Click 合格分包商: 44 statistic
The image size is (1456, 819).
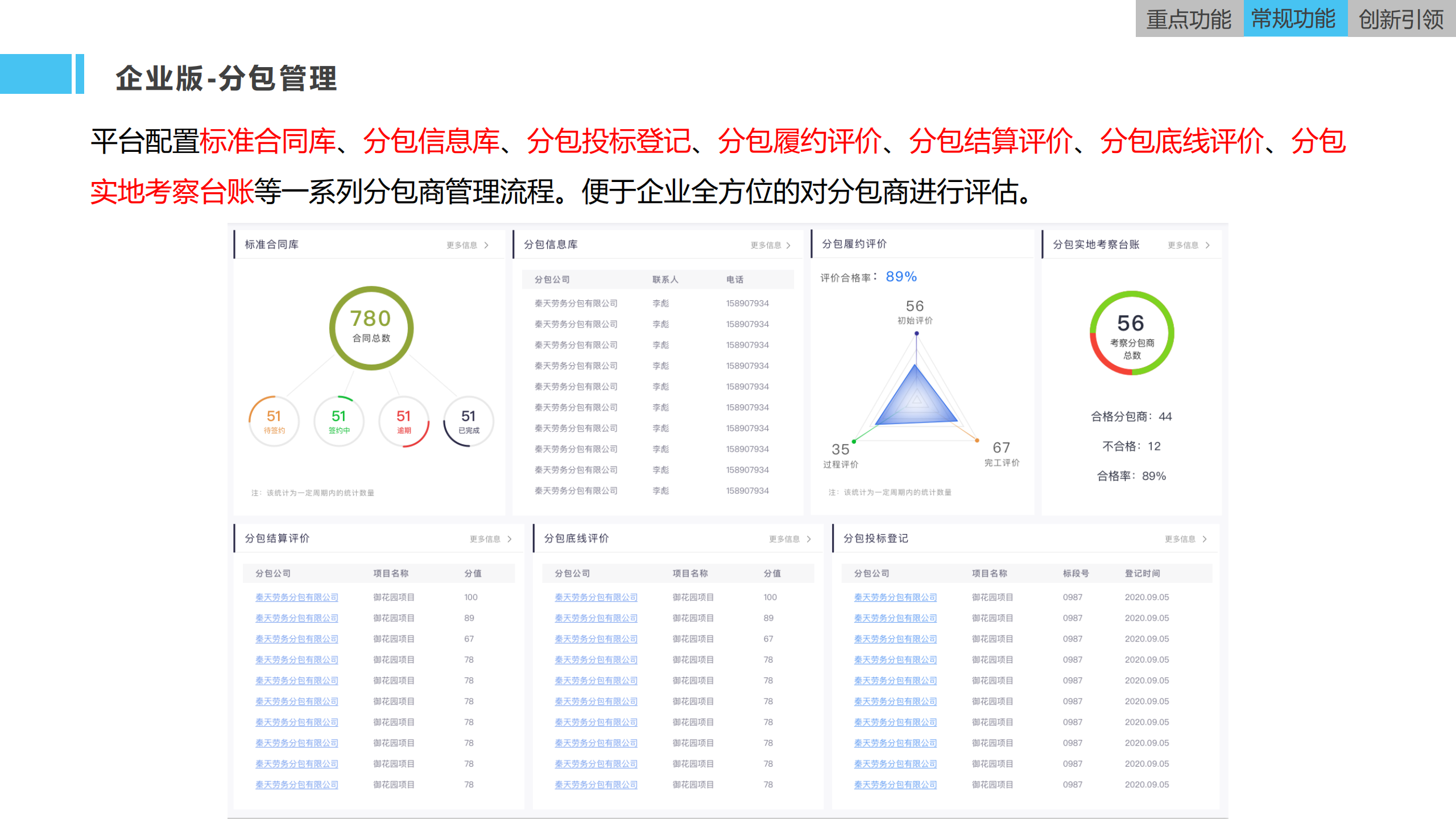[1131, 417]
